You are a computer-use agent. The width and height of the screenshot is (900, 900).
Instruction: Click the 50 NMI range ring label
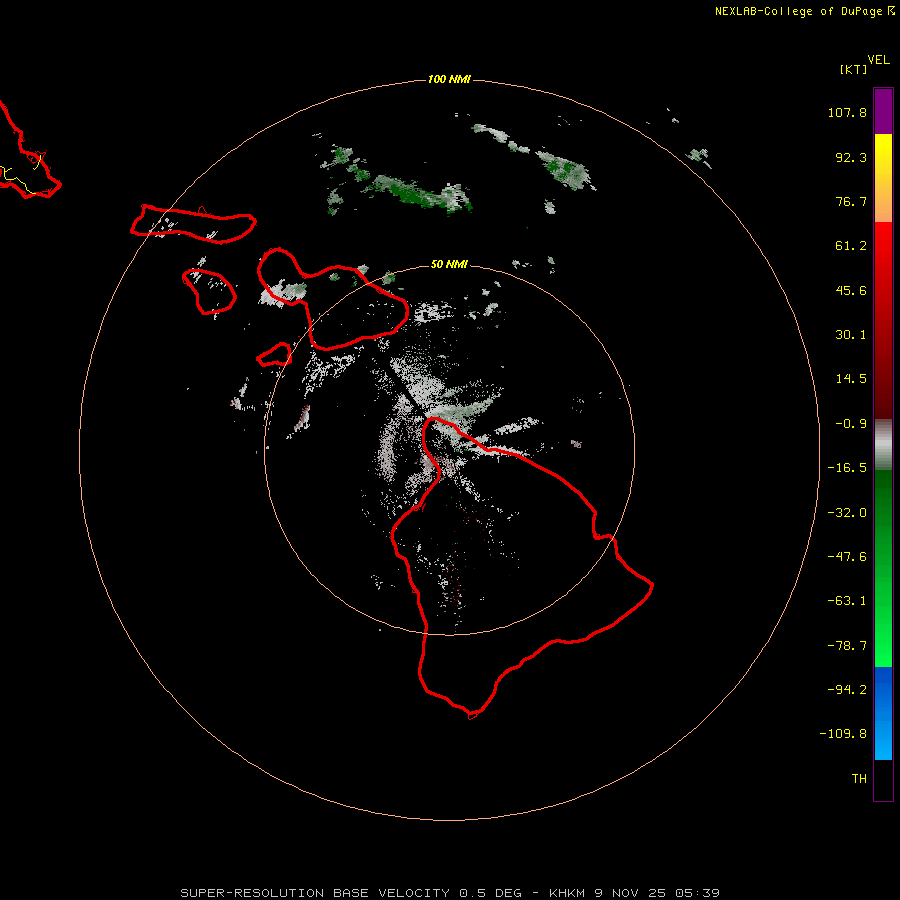(449, 264)
